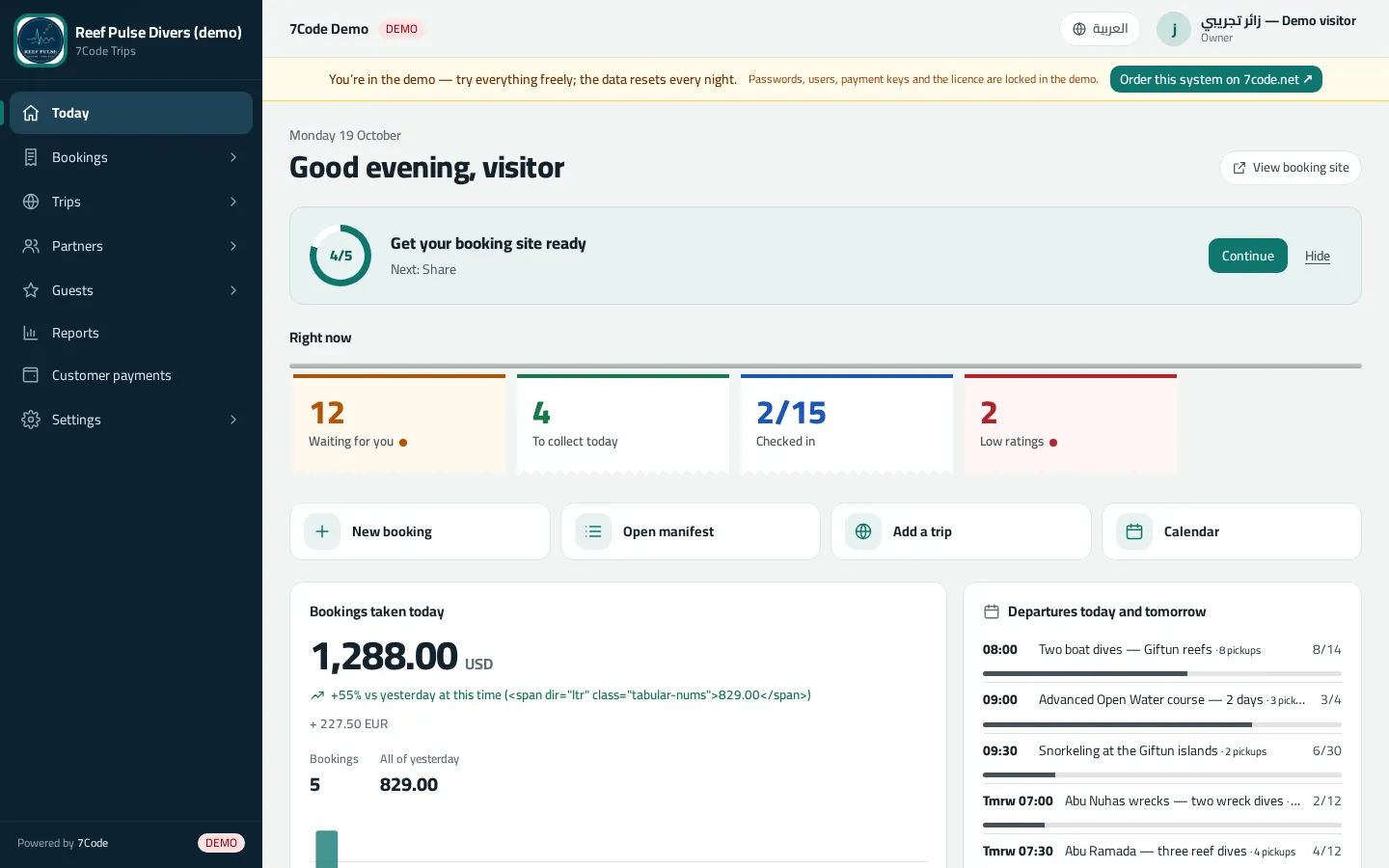This screenshot has width=1389, height=868.
Task: Click the Trips globe icon in sidebar
Action: 31,202
